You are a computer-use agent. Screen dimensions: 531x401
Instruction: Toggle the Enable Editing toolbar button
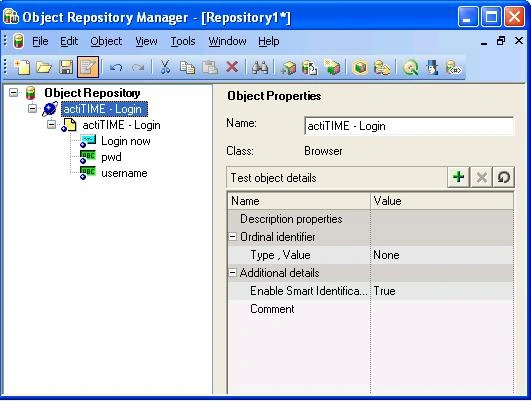[88, 67]
